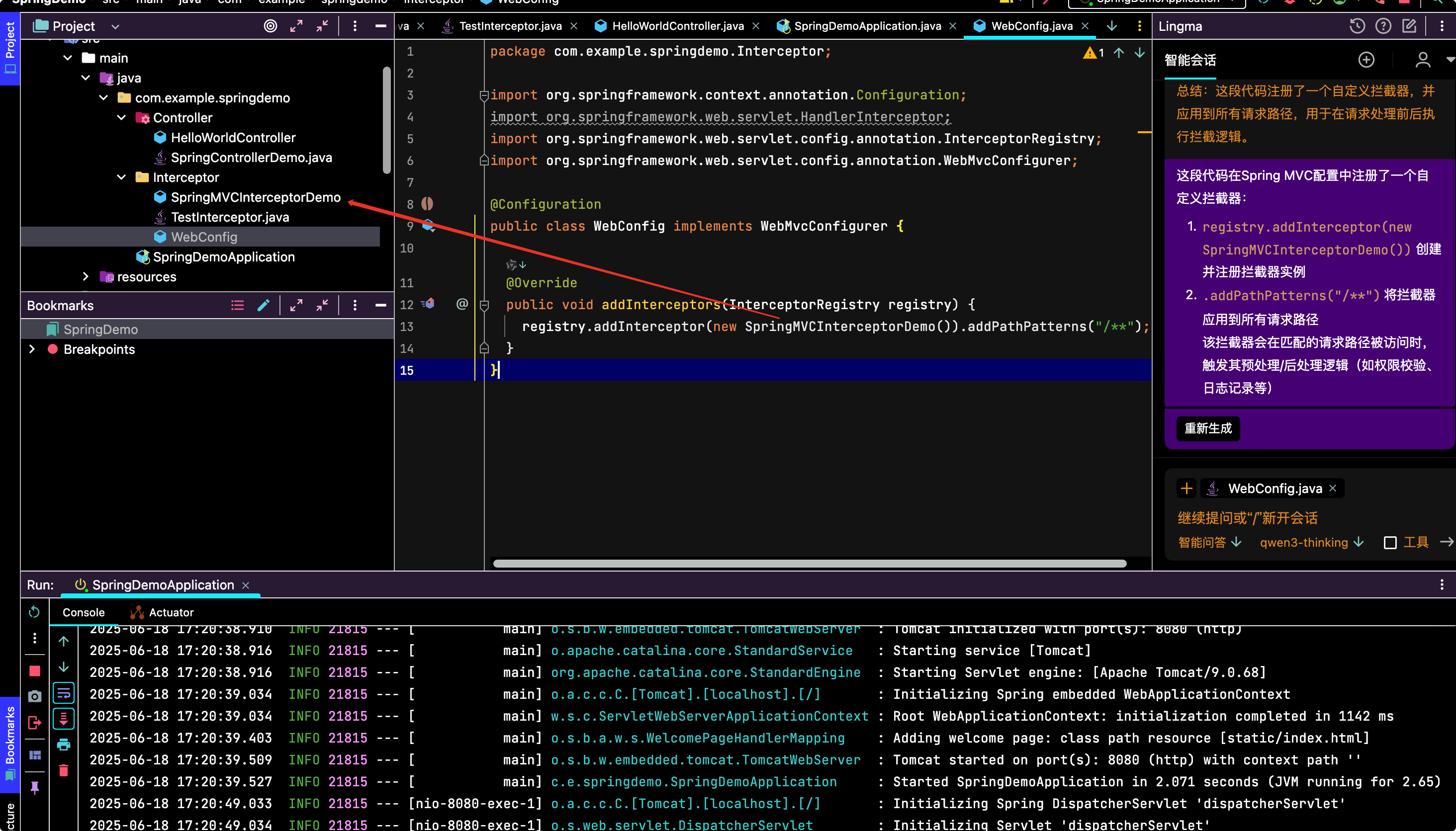Collapse the Interceptor package
This screenshot has width=1456, height=831.
coord(121,177)
